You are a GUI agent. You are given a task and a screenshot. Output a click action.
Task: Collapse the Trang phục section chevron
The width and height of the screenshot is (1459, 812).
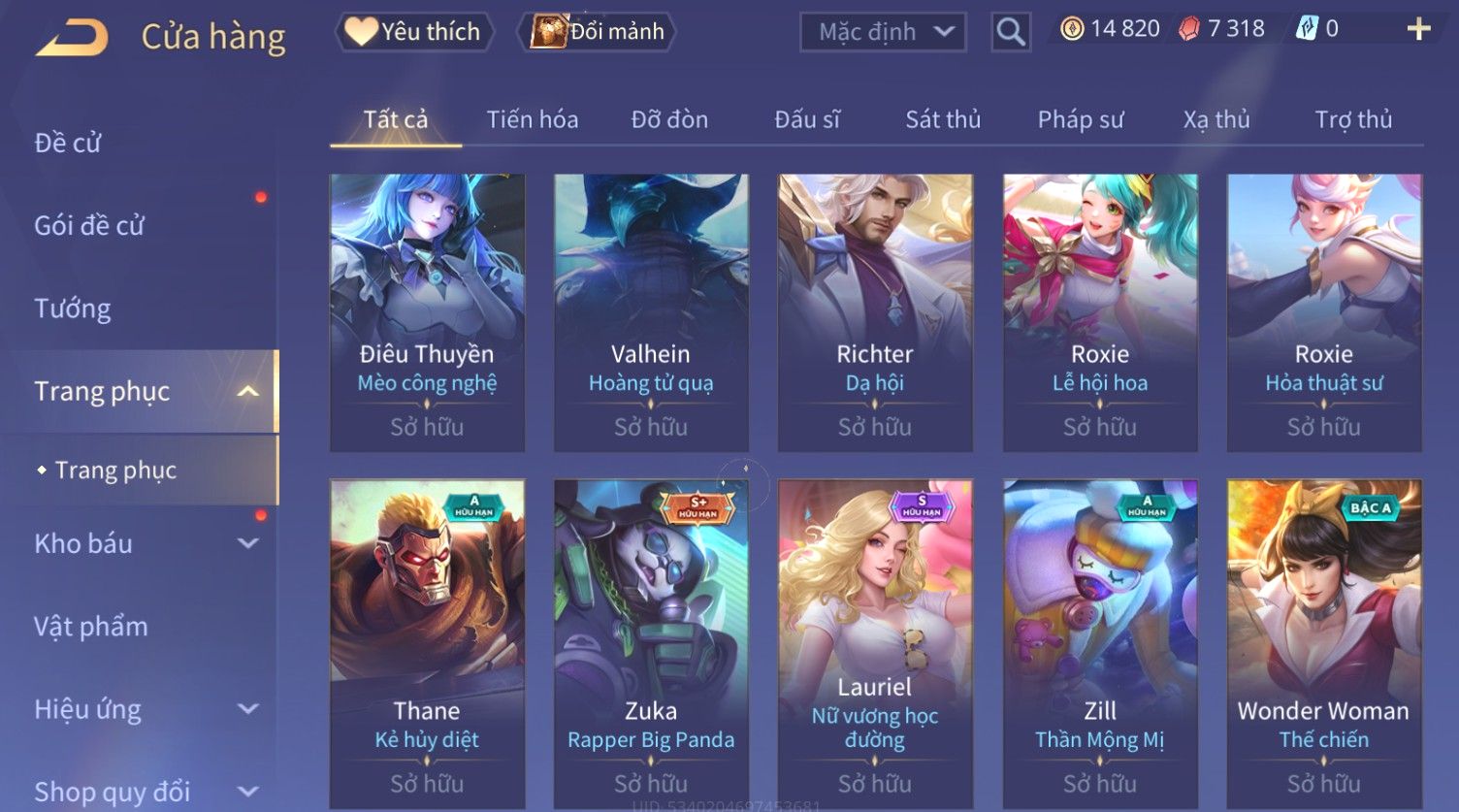click(248, 391)
